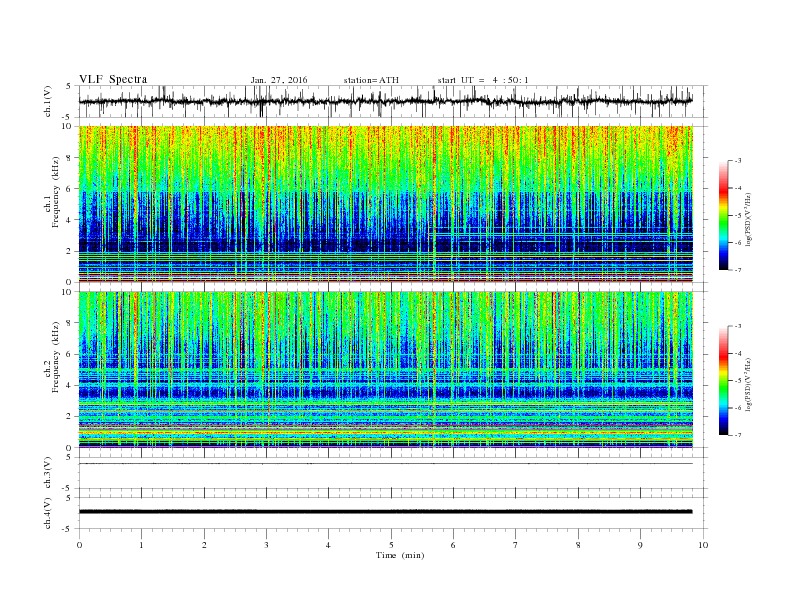Select the "Jan. 27, 2016" date text

coord(279,80)
